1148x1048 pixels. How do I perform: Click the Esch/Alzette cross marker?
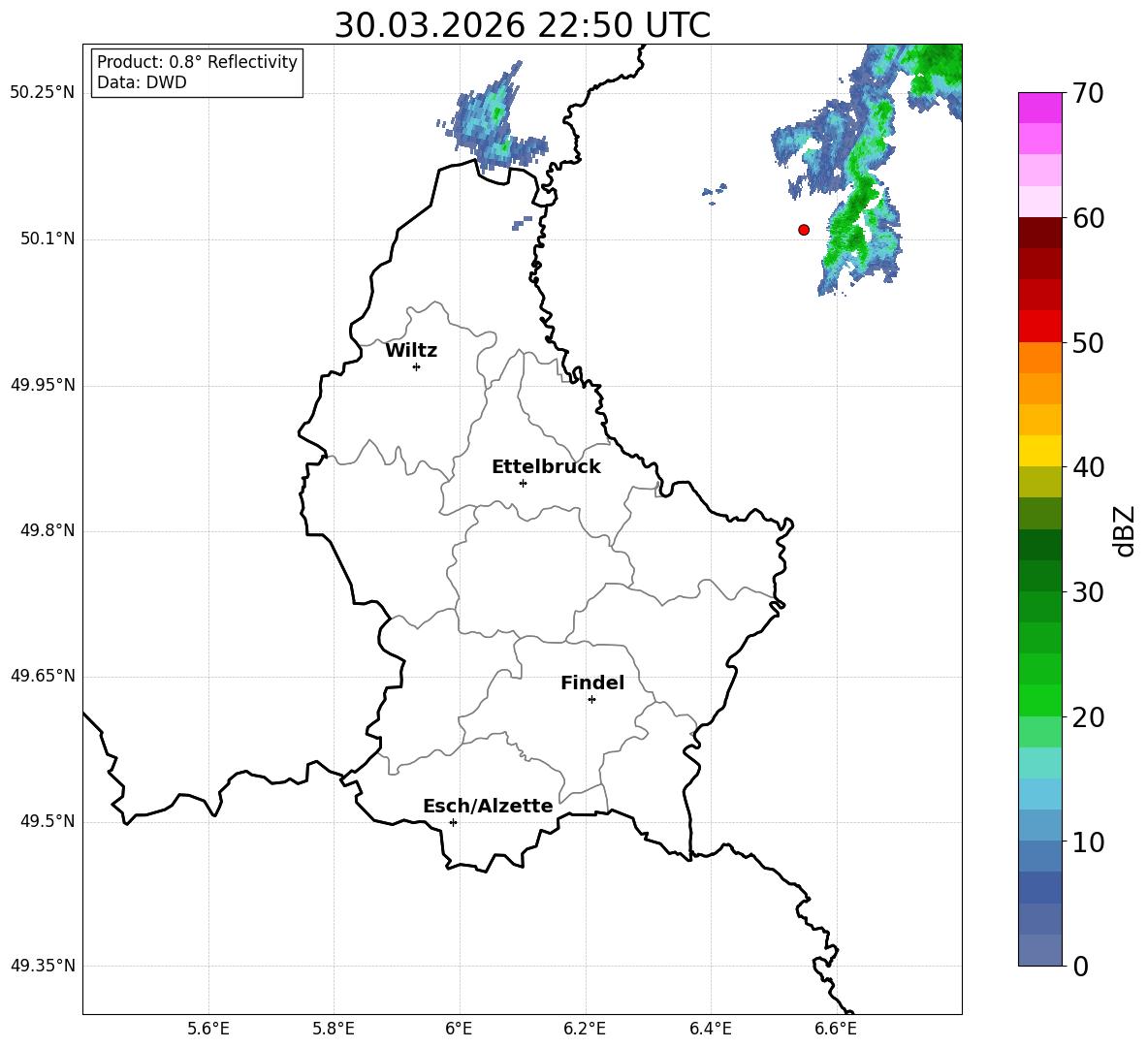[x=453, y=822]
